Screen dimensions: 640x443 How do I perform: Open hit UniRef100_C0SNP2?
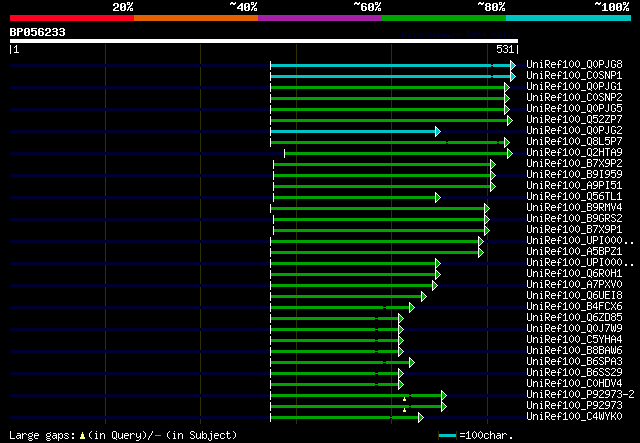coord(574,98)
